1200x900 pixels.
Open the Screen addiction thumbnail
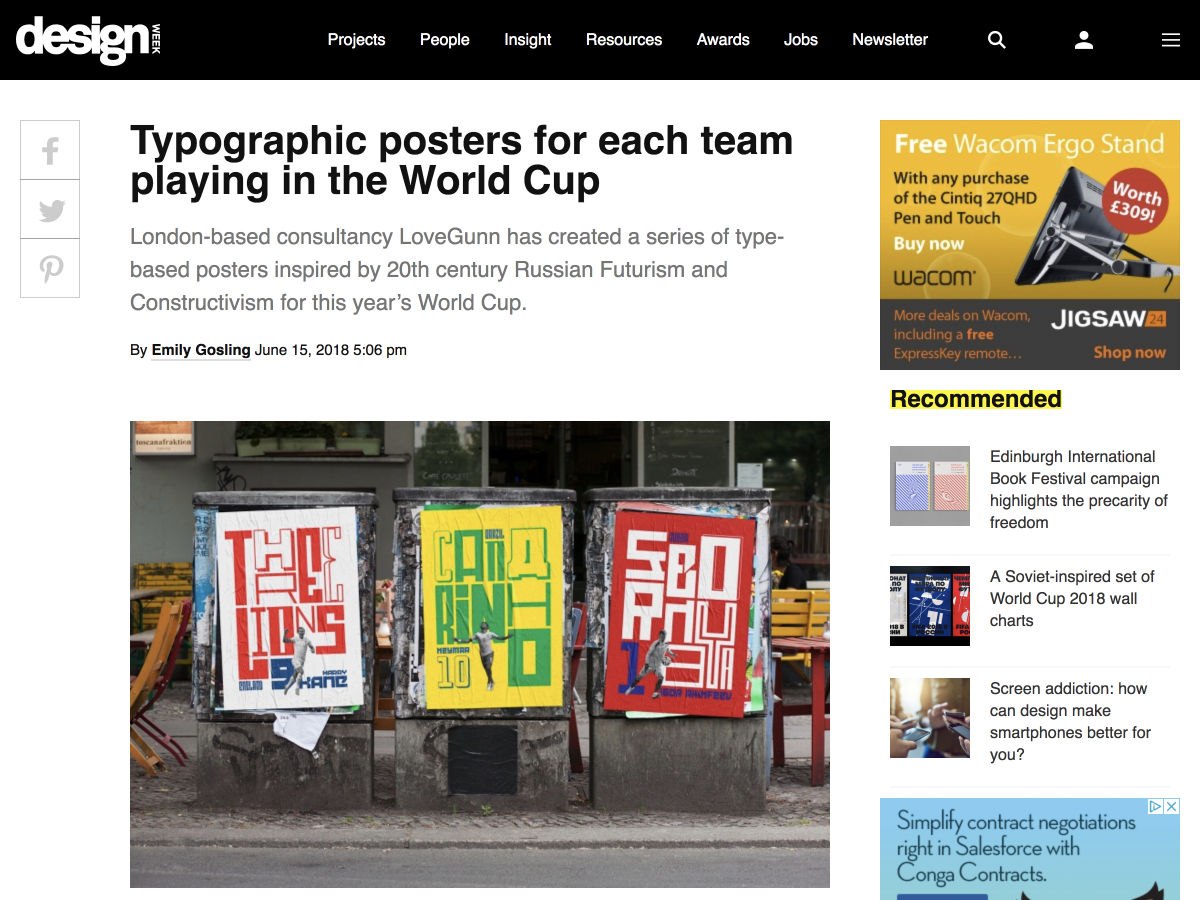click(x=930, y=718)
